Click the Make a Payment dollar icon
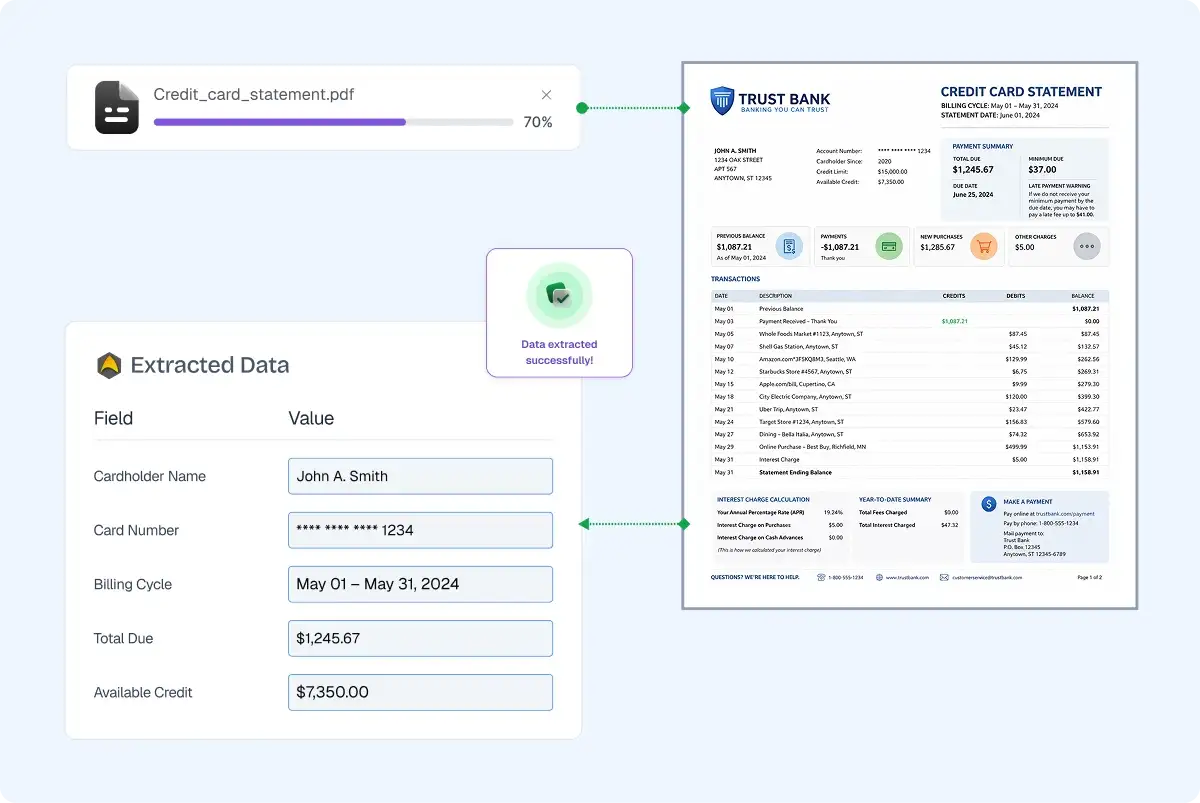 tap(989, 503)
